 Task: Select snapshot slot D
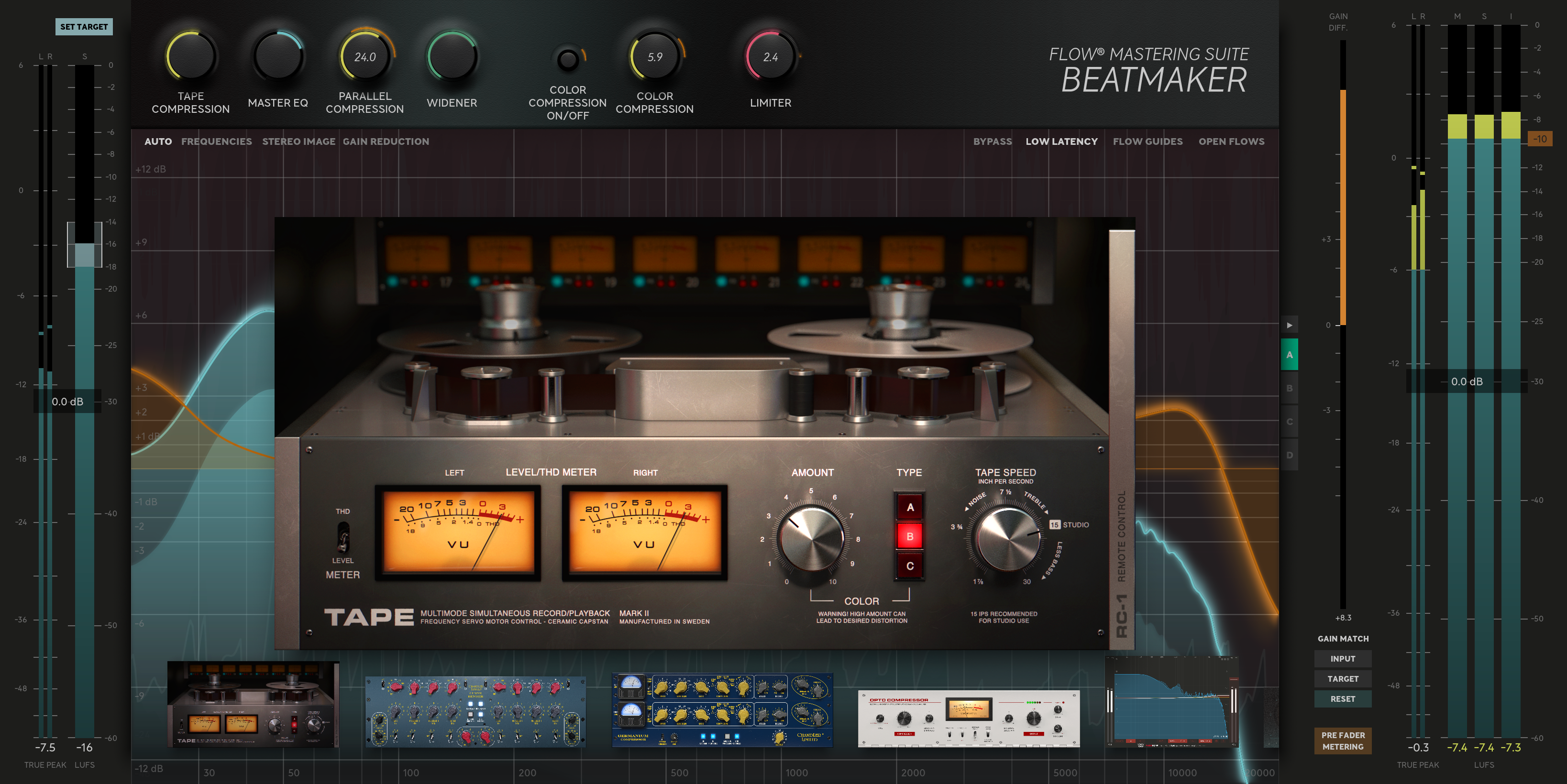[1289, 455]
